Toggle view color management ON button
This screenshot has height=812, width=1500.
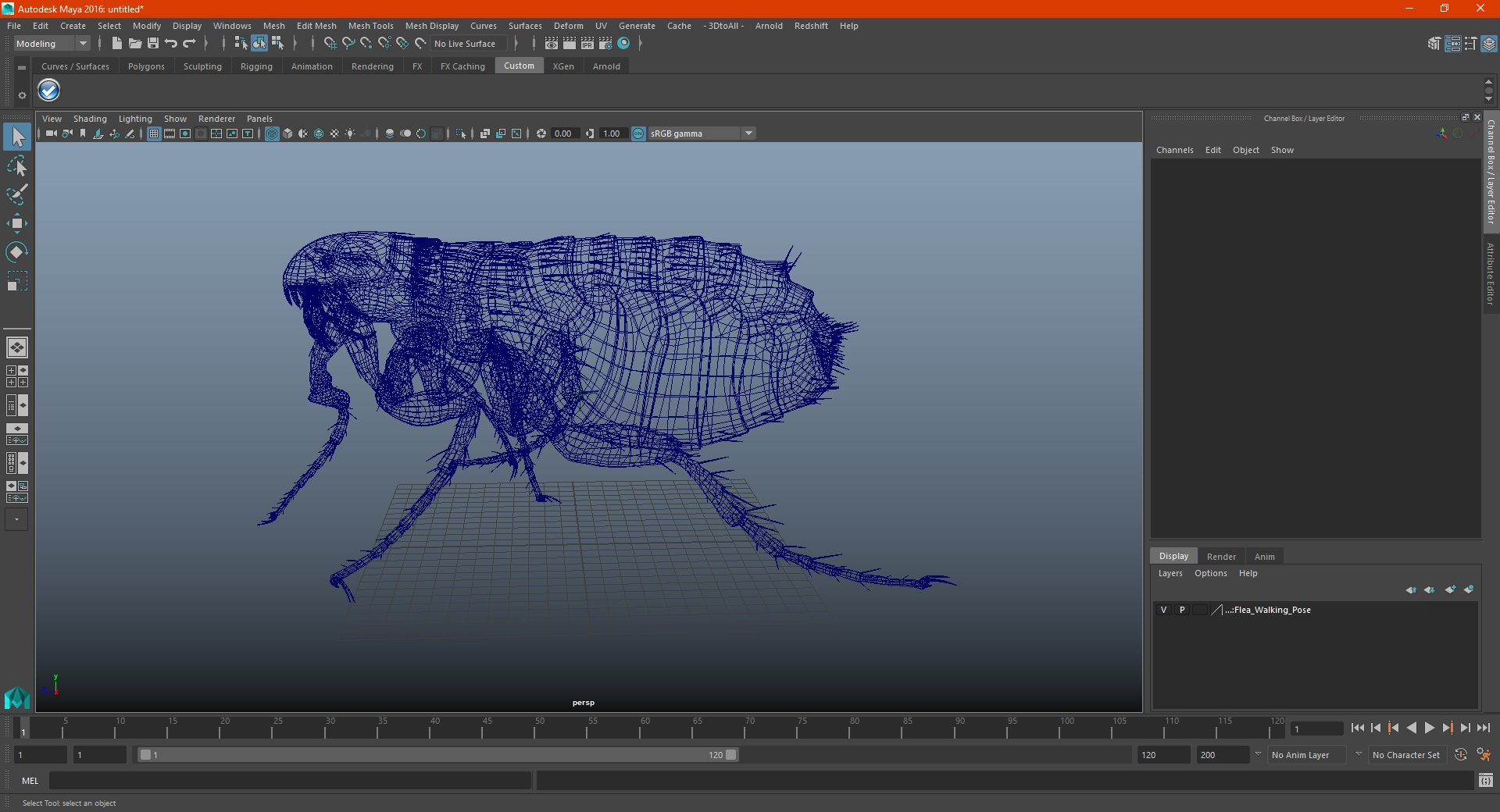coord(638,134)
